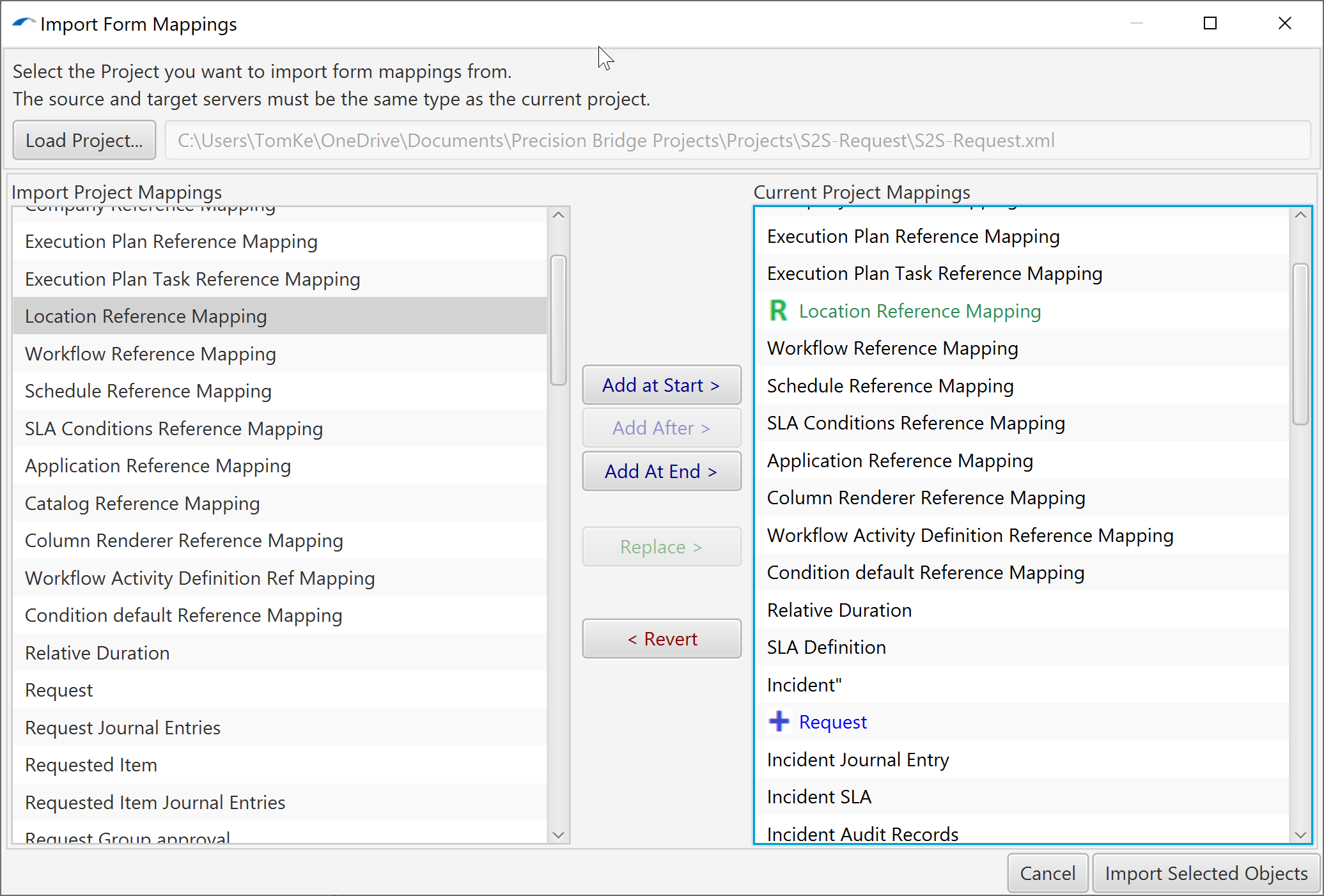
Task: Click Add At End button
Action: click(662, 471)
